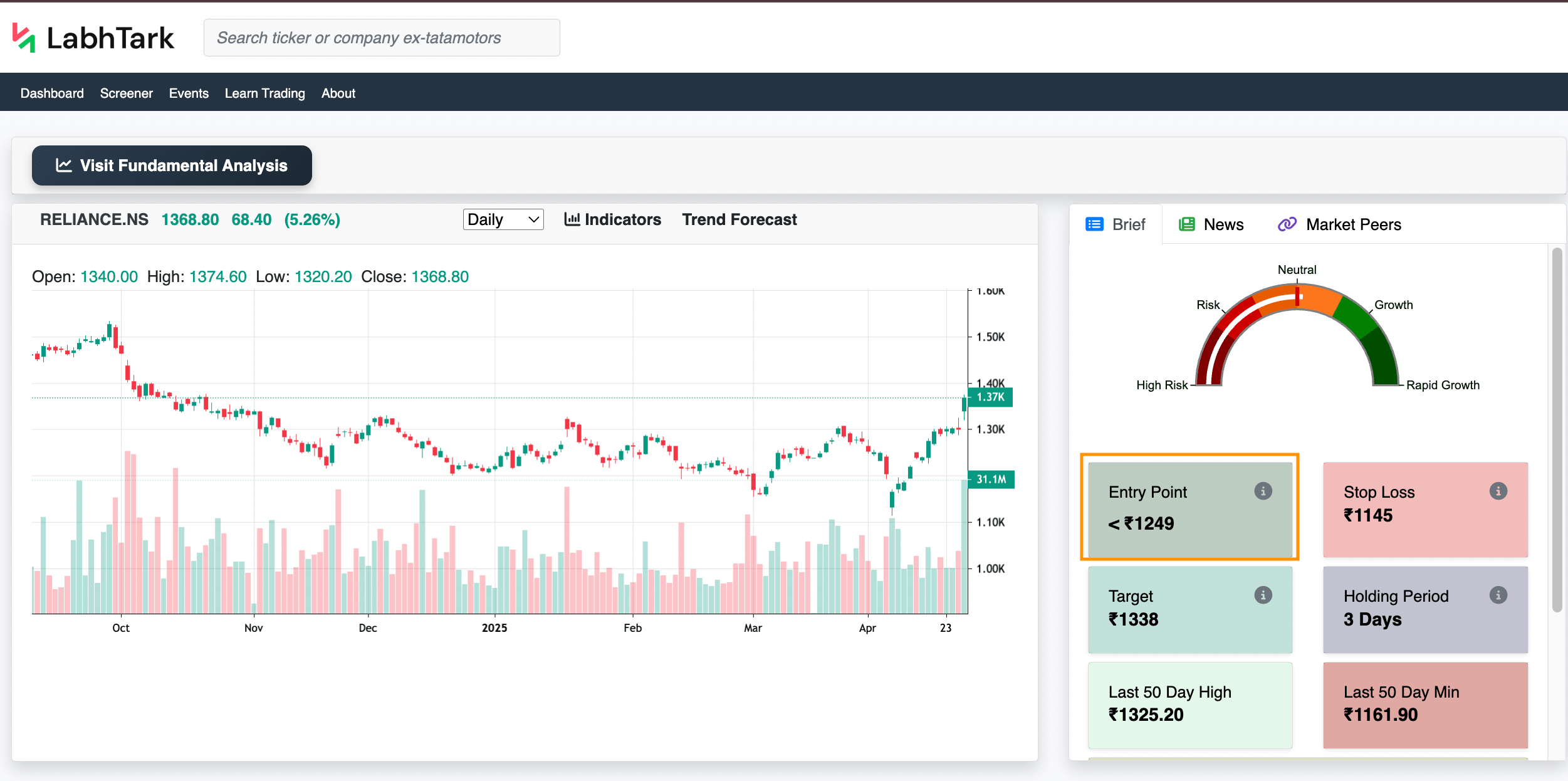Open the About page
This screenshot has width=1568, height=781.
(x=338, y=93)
